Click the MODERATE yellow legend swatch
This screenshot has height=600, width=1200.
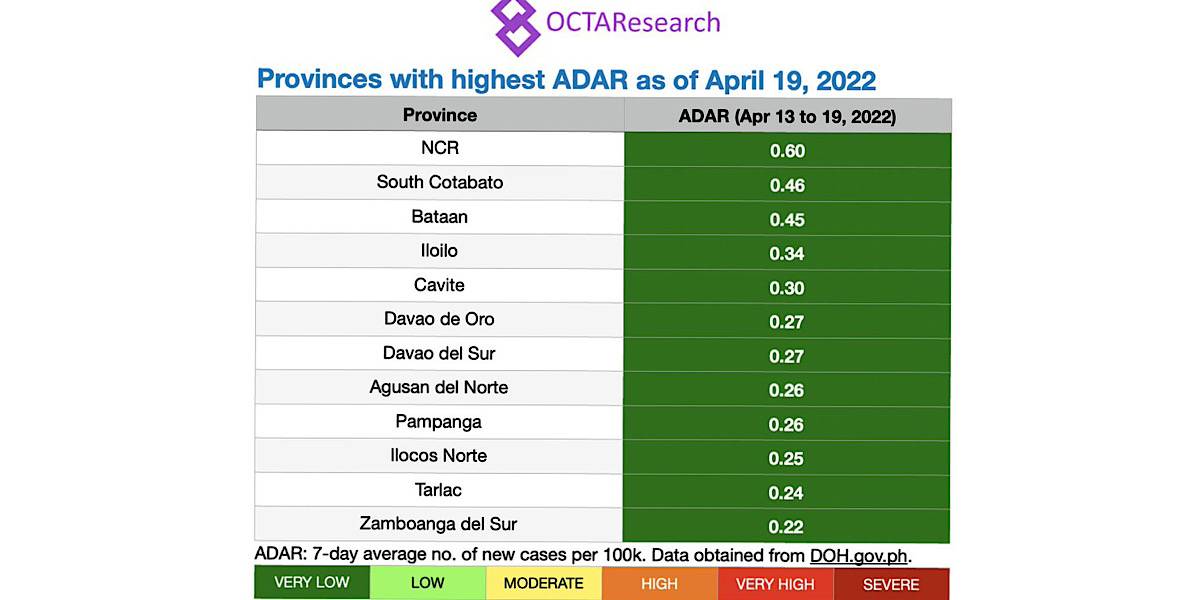click(543, 583)
